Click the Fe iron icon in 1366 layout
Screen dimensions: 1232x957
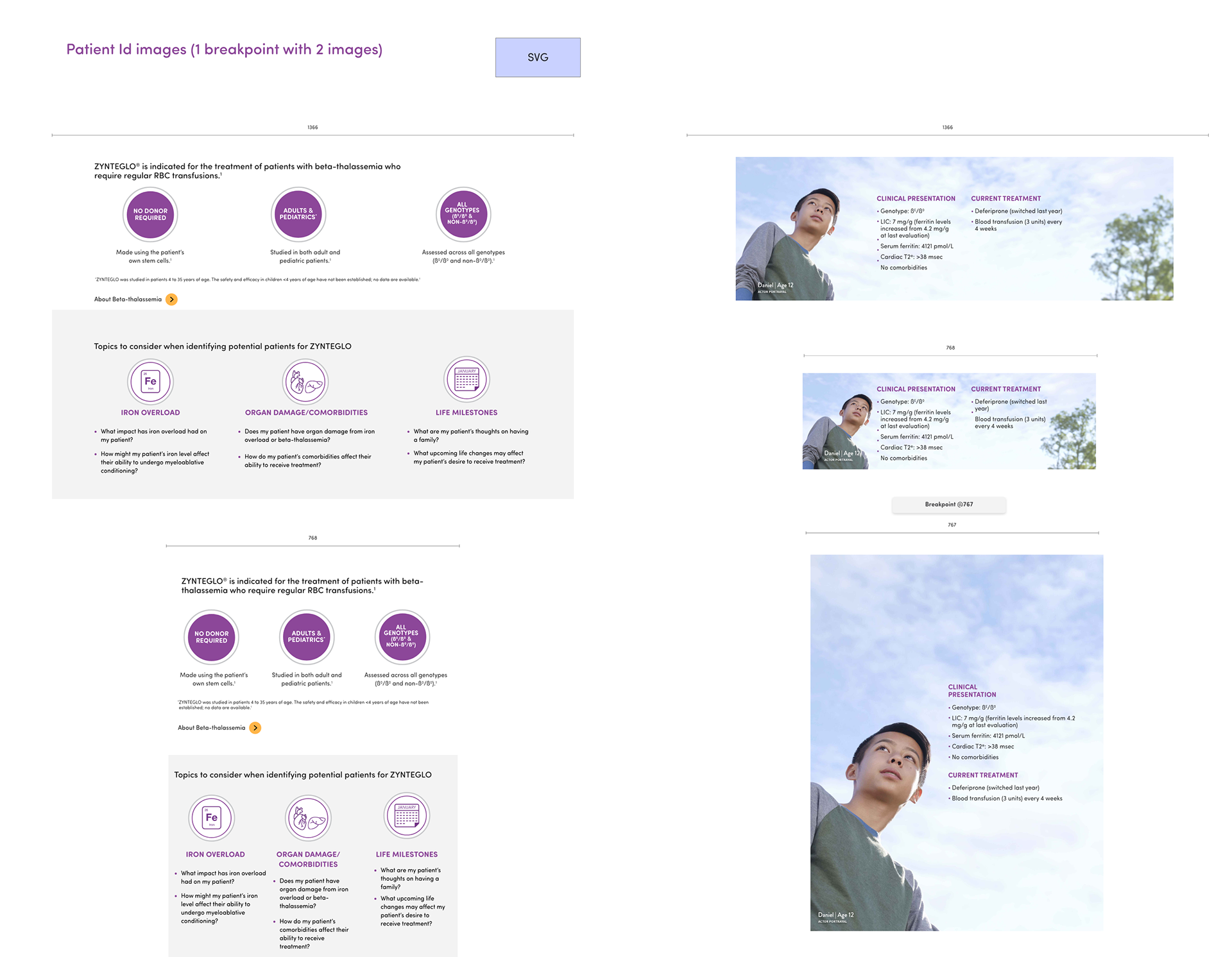(x=150, y=381)
